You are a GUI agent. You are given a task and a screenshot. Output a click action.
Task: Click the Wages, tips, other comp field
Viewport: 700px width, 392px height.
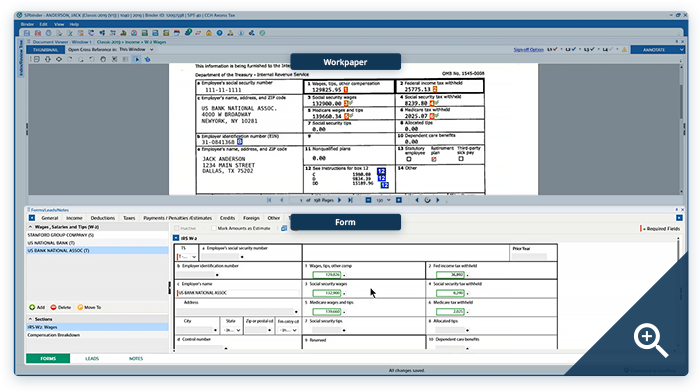327,275
